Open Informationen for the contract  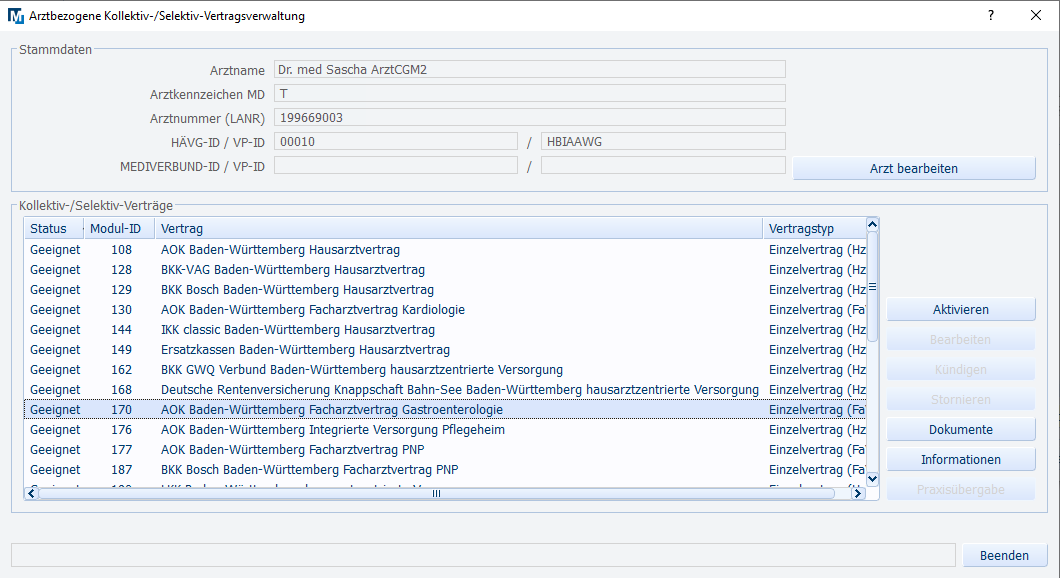pyautogui.click(x=960, y=460)
